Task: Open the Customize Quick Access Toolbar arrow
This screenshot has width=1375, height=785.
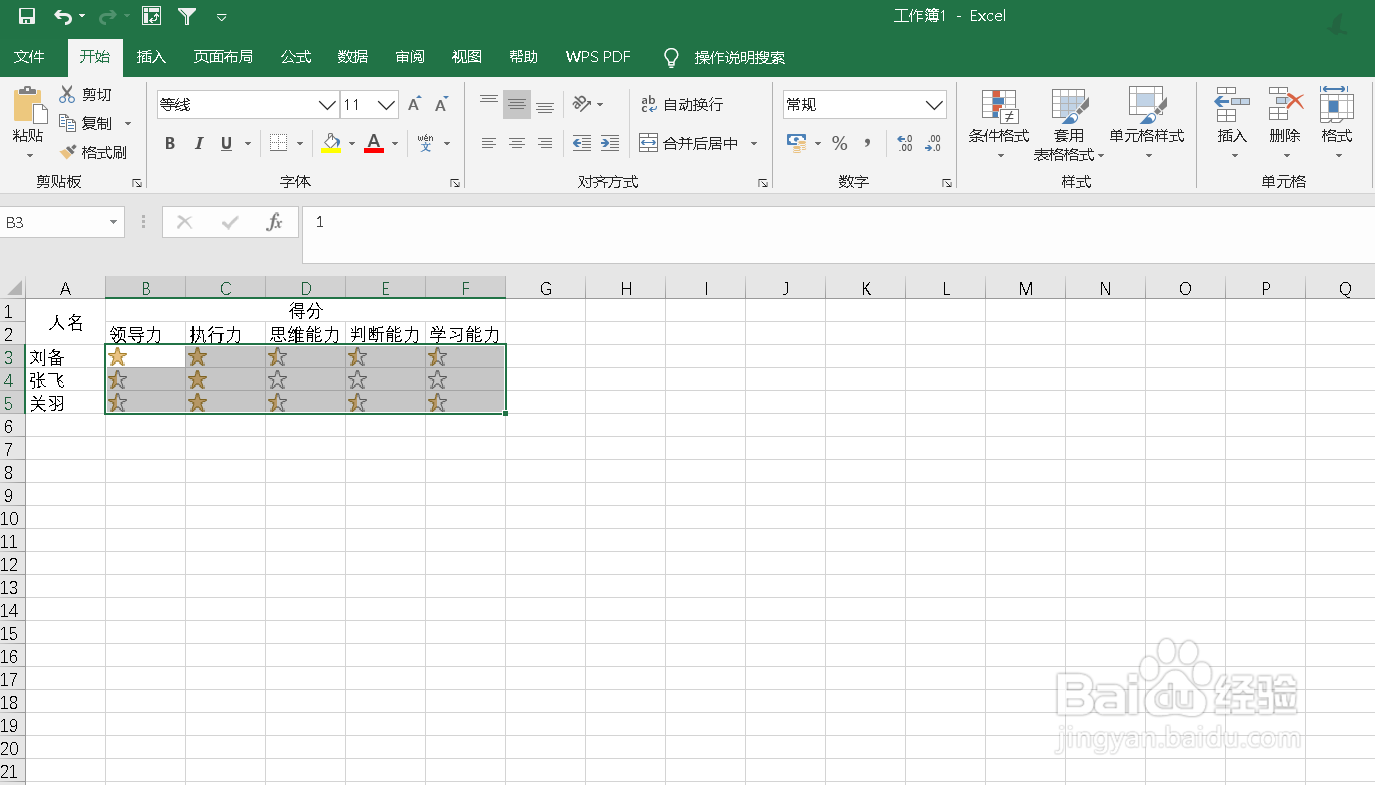Action: [x=222, y=17]
